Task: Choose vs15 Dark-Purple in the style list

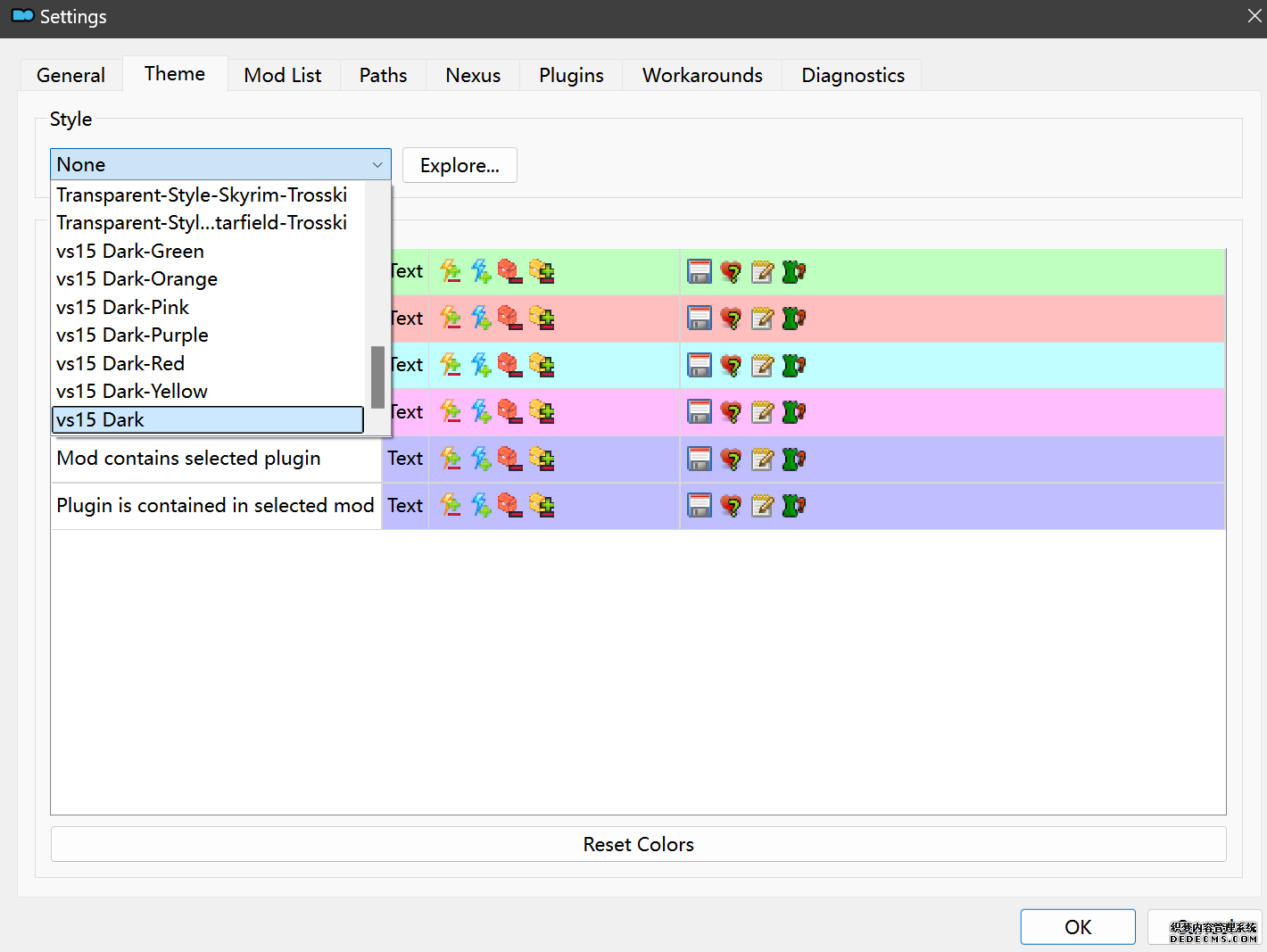Action: click(x=132, y=335)
